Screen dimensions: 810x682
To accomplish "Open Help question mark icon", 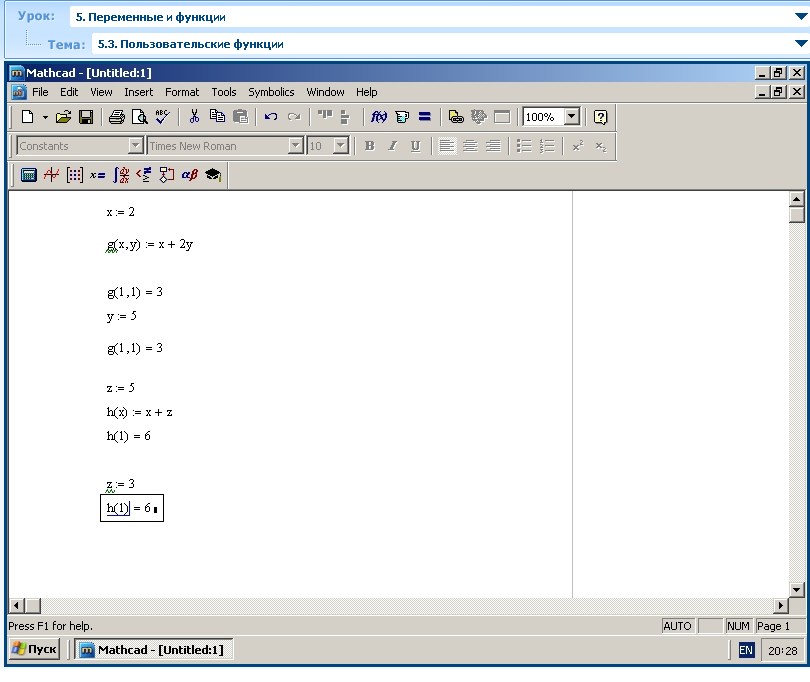I will (x=600, y=117).
